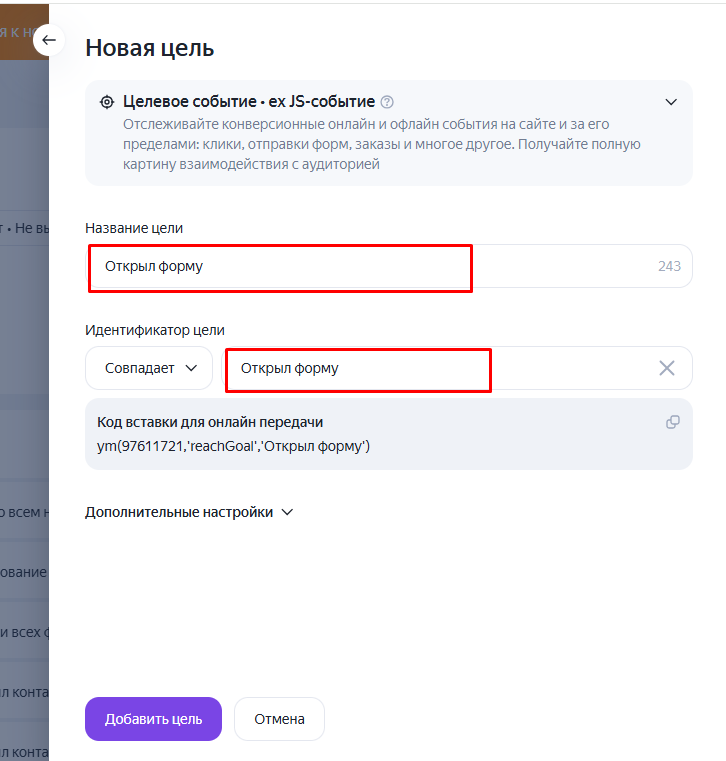Expand Дополнительные настройки section
Viewport: 726px width, 761px height.
point(189,512)
